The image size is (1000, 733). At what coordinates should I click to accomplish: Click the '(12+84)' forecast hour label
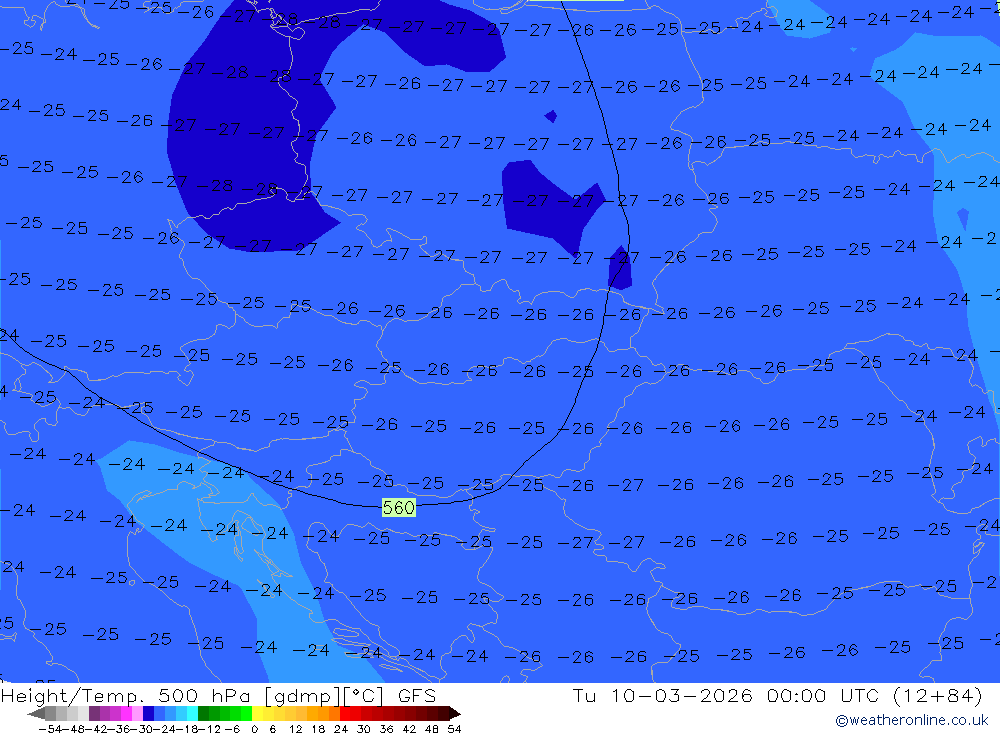point(938,696)
